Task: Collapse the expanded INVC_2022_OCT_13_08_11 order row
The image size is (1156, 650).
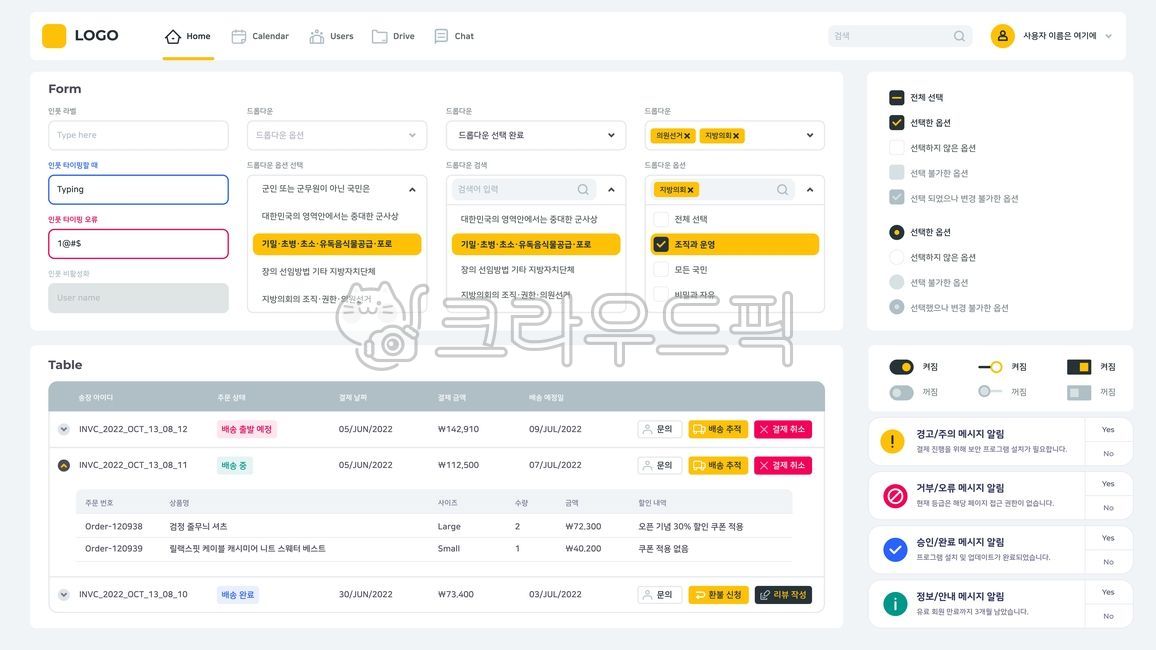Action: (63, 463)
